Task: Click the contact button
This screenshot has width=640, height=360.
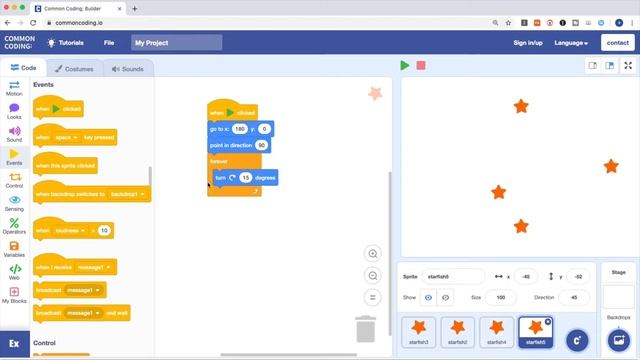Action: [618, 42]
